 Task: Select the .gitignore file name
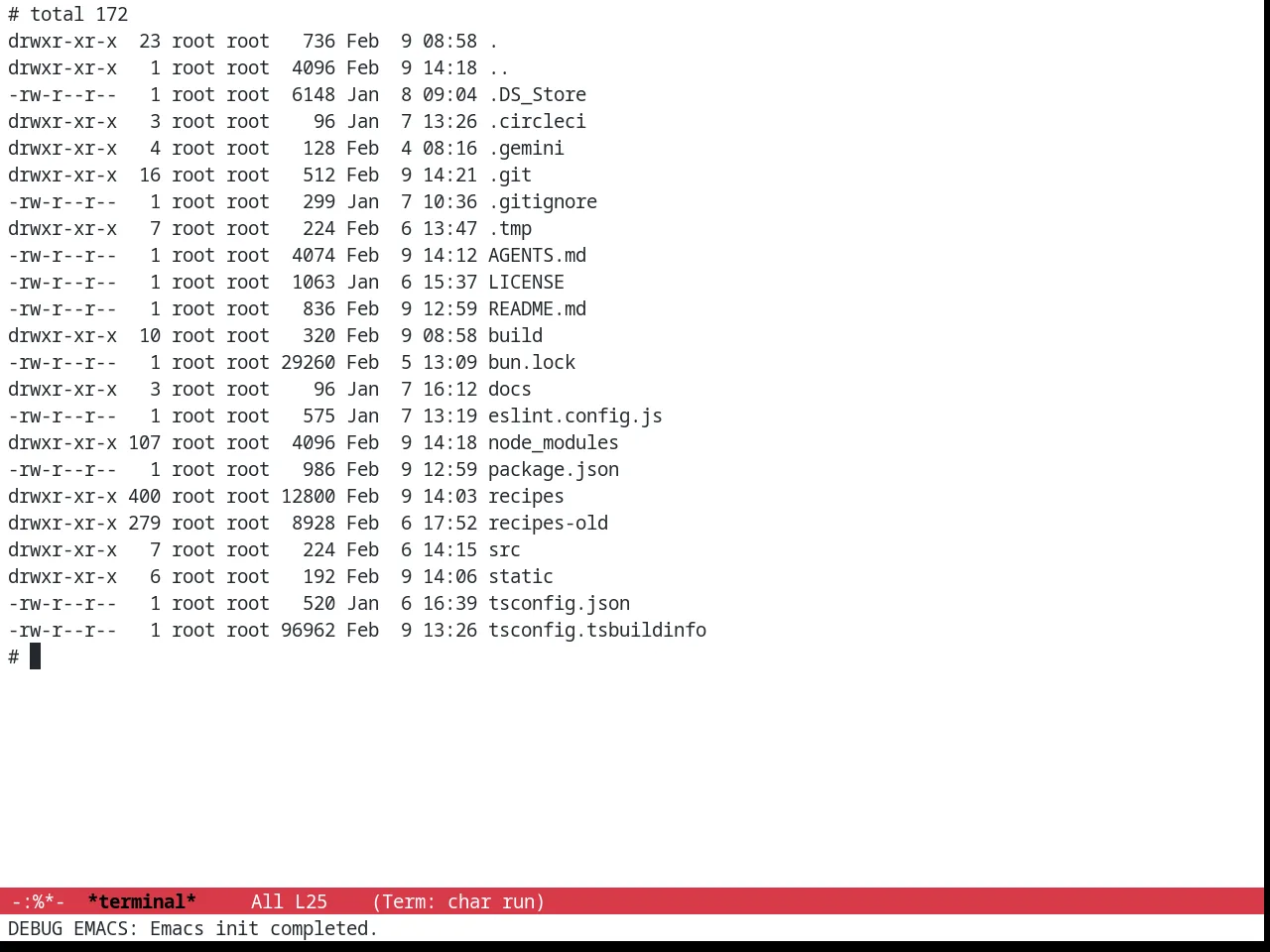click(x=543, y=201)
